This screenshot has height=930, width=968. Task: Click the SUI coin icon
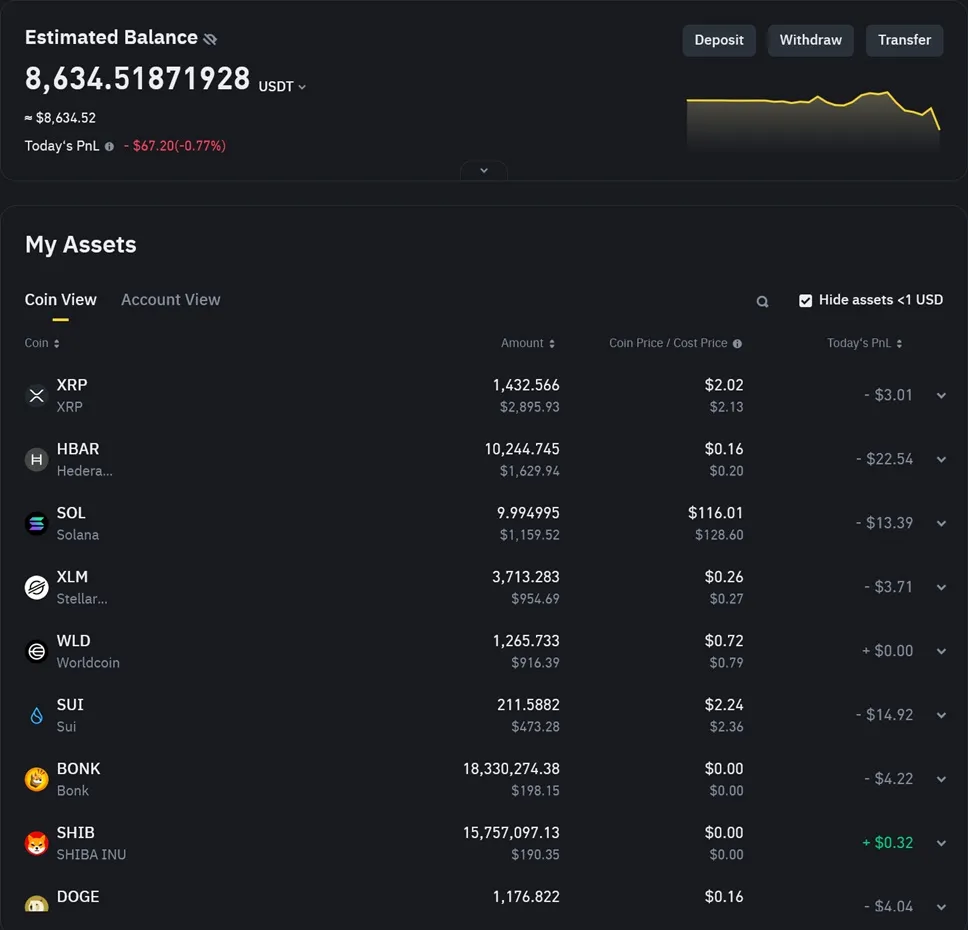pyautogui.click(x=36, y=715)
